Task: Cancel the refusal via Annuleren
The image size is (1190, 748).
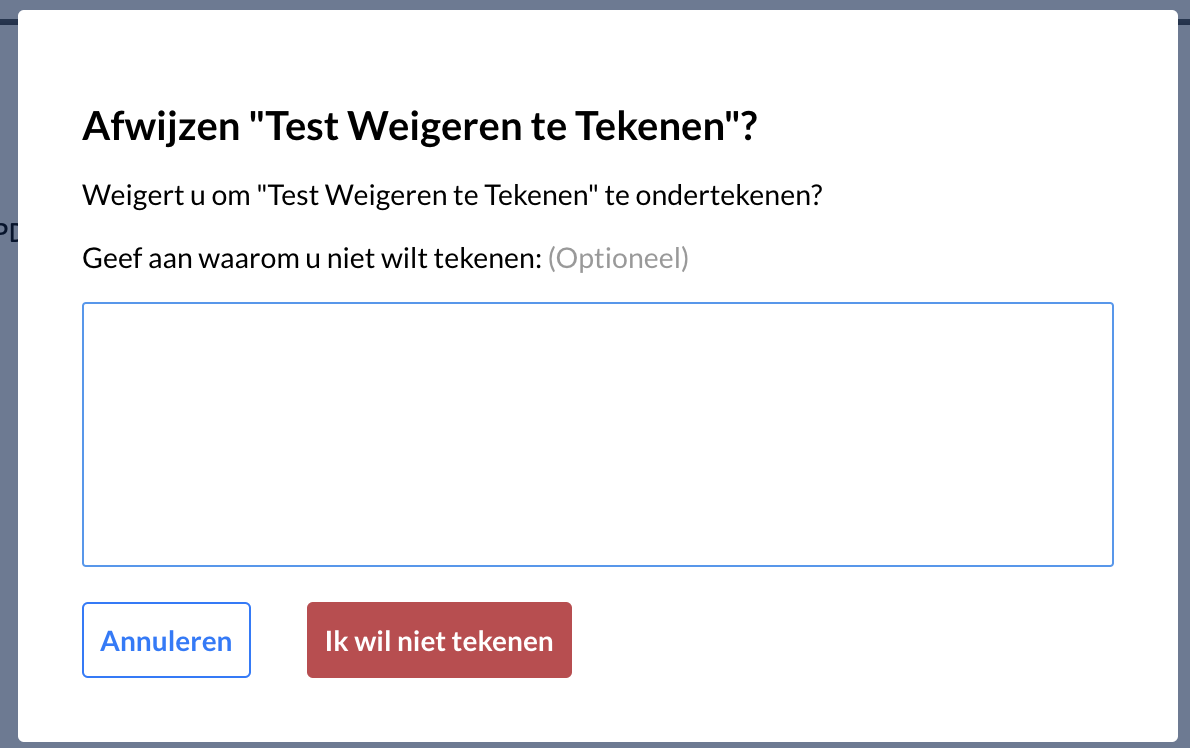Action: [166, 640]
